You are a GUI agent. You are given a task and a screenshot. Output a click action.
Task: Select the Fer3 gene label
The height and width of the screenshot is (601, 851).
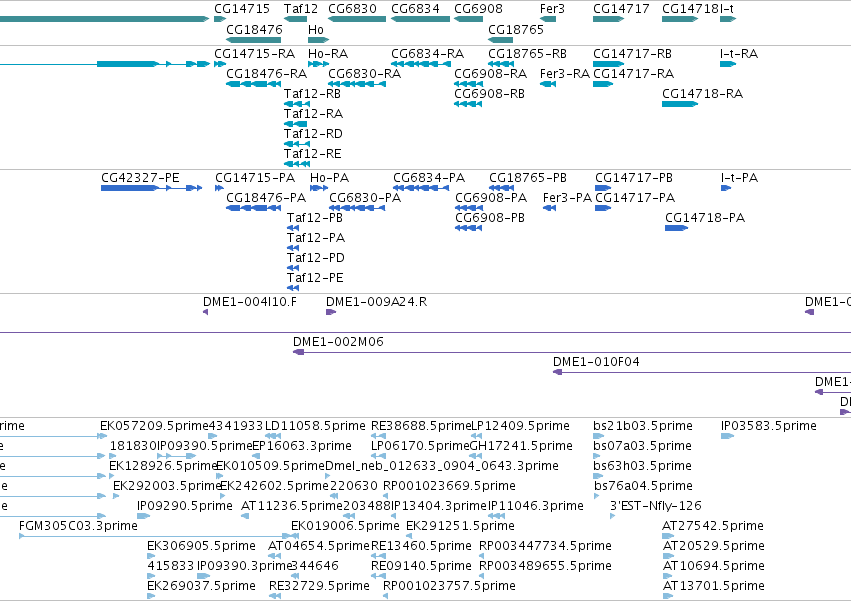pos(552,9)
